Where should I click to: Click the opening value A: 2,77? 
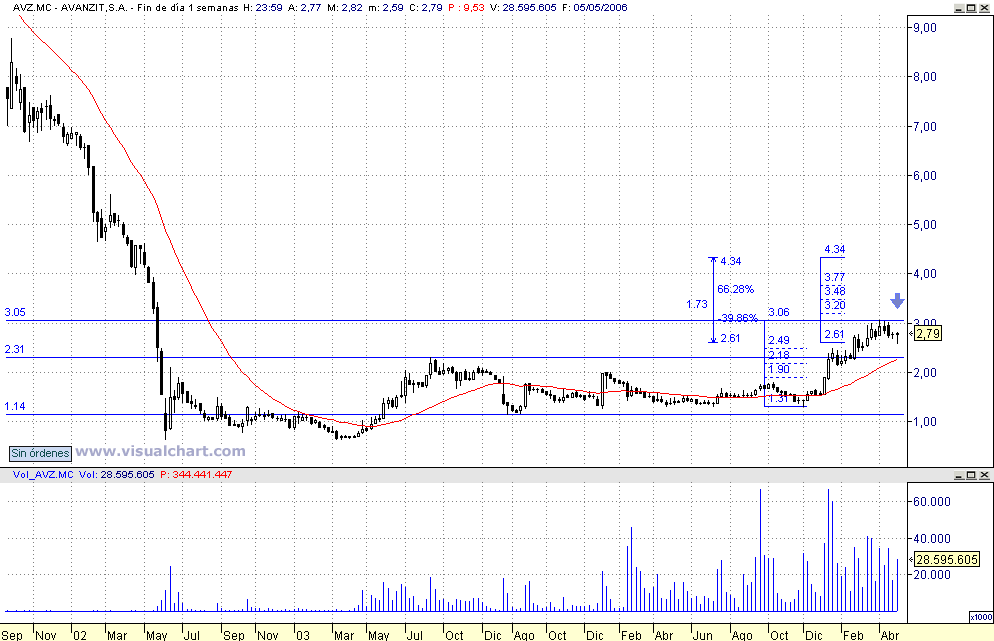[x=304, y=8]
